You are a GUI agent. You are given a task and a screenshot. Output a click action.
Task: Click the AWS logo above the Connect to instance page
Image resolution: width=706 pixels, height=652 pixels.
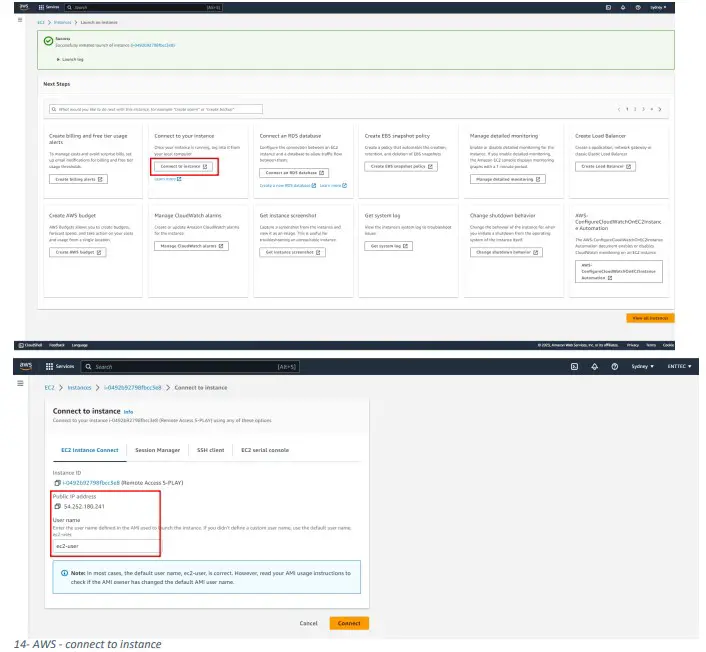click(x=26, y=367)
